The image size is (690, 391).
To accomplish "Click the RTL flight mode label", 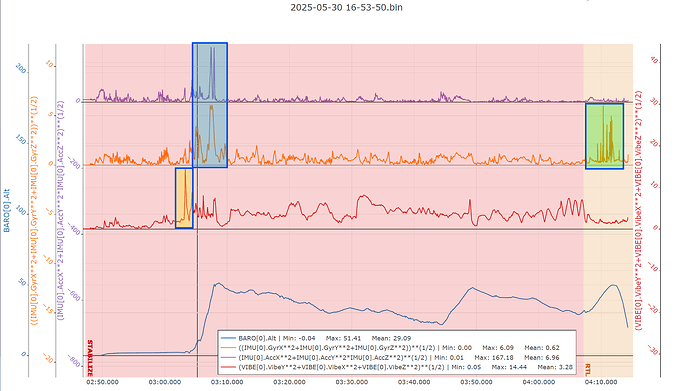I will [588, 369].
